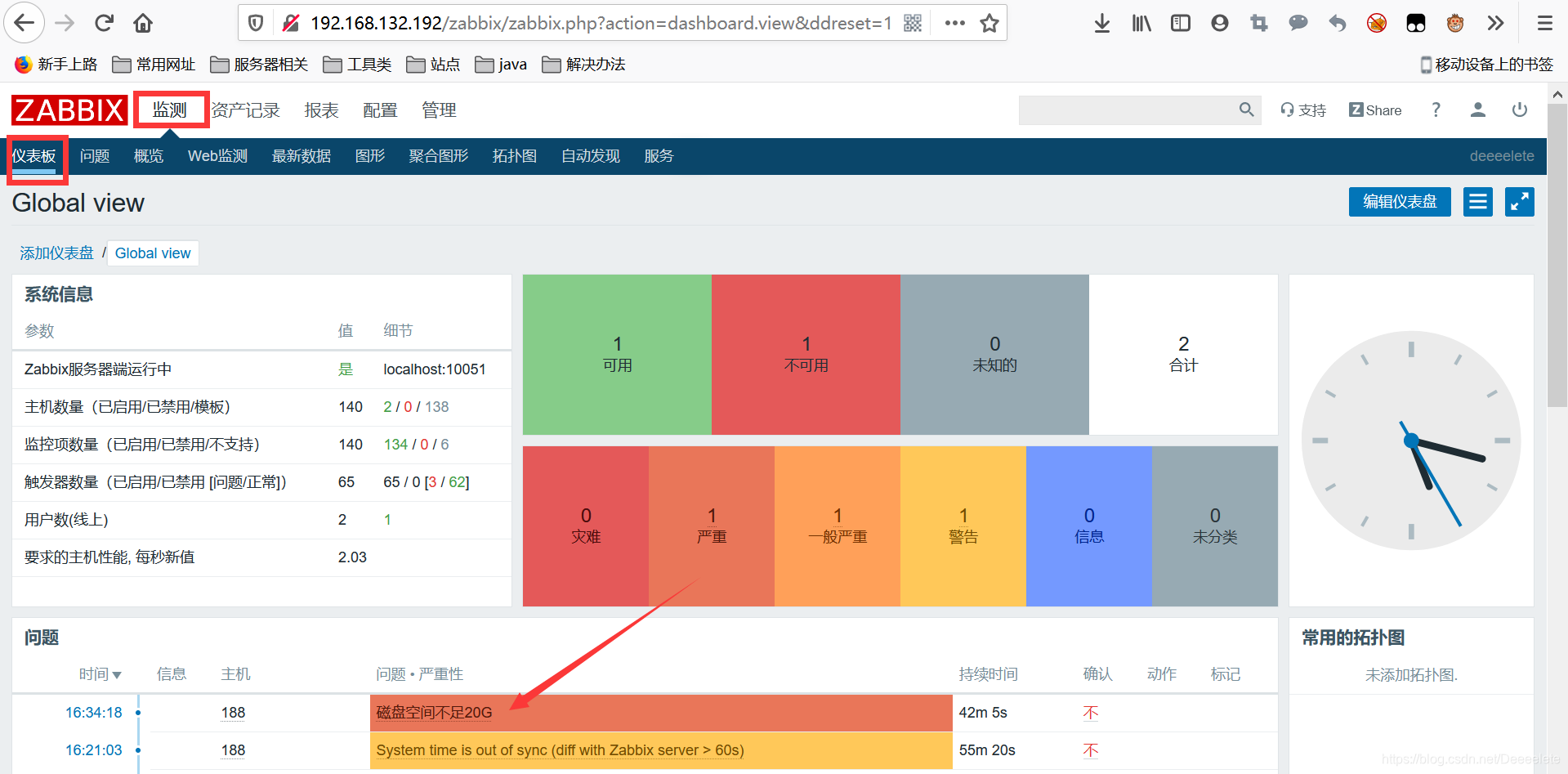Toggle the browser sidebar icon
1568x774 pixels.
tap(1181, 23)
